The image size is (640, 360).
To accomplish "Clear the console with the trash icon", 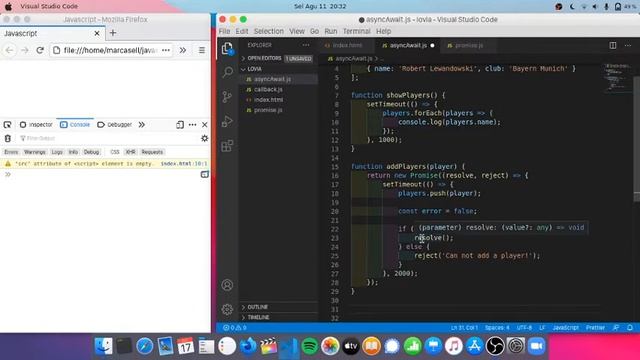I will click(8, 138).
